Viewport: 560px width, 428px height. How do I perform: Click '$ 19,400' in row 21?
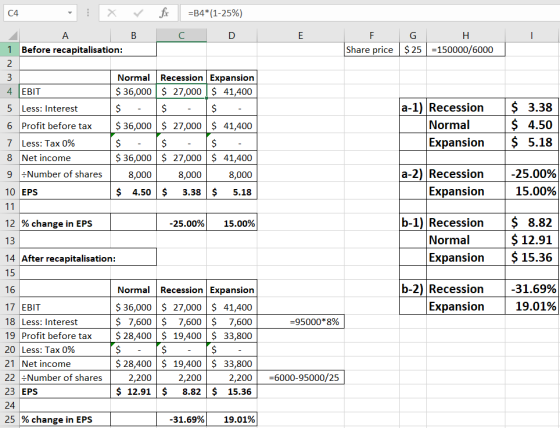tap(181, 363)
